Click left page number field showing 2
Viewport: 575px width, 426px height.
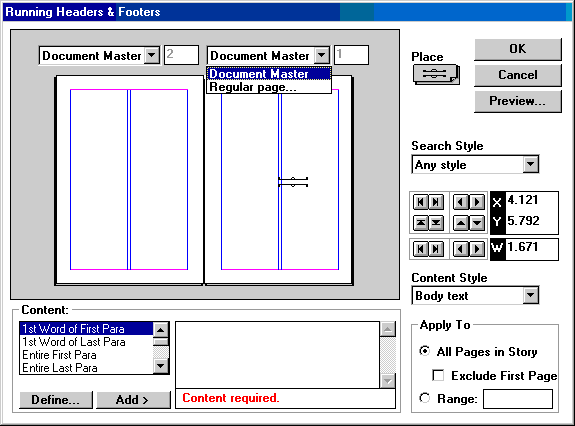[x=181, y=55]
